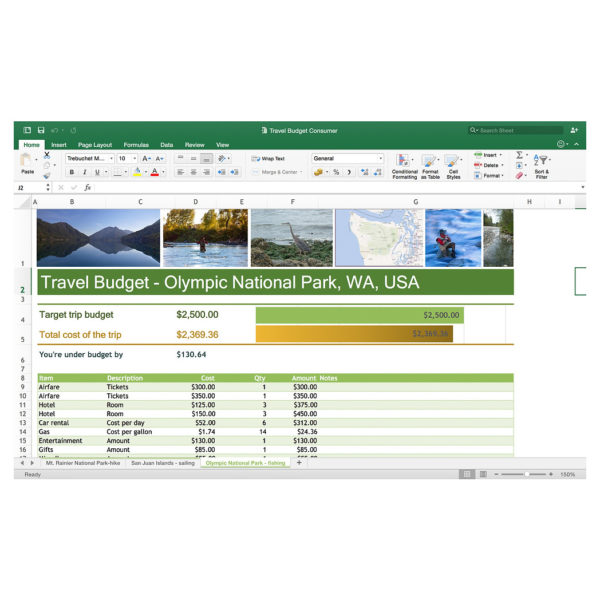Open the Cell Styles gallery

point(453,166)
